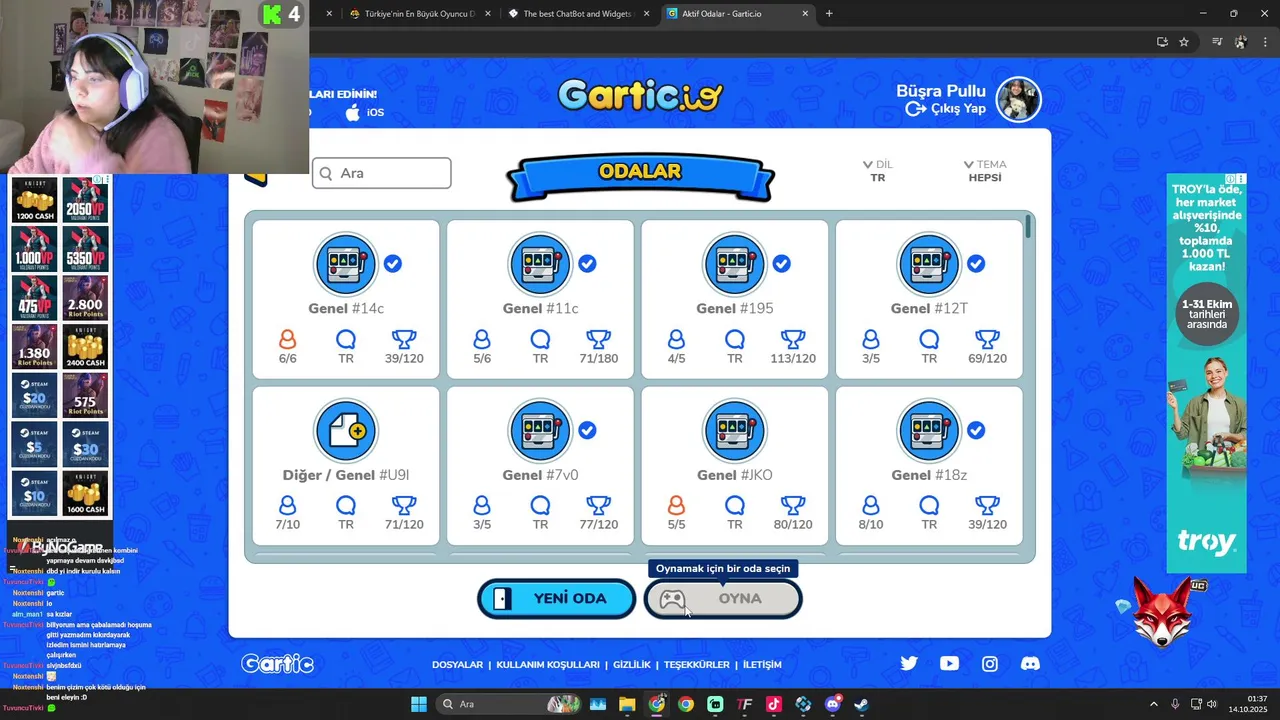Open the Chrome media control icon
Viewport: 1280px width, 720px height.
coord(1217,42)
